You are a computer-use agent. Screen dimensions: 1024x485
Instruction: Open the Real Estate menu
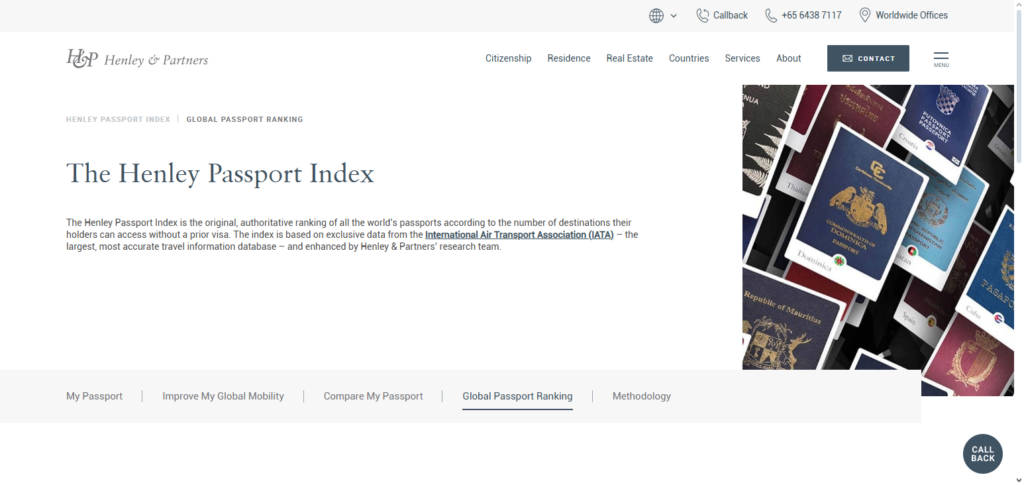[630, 58]
